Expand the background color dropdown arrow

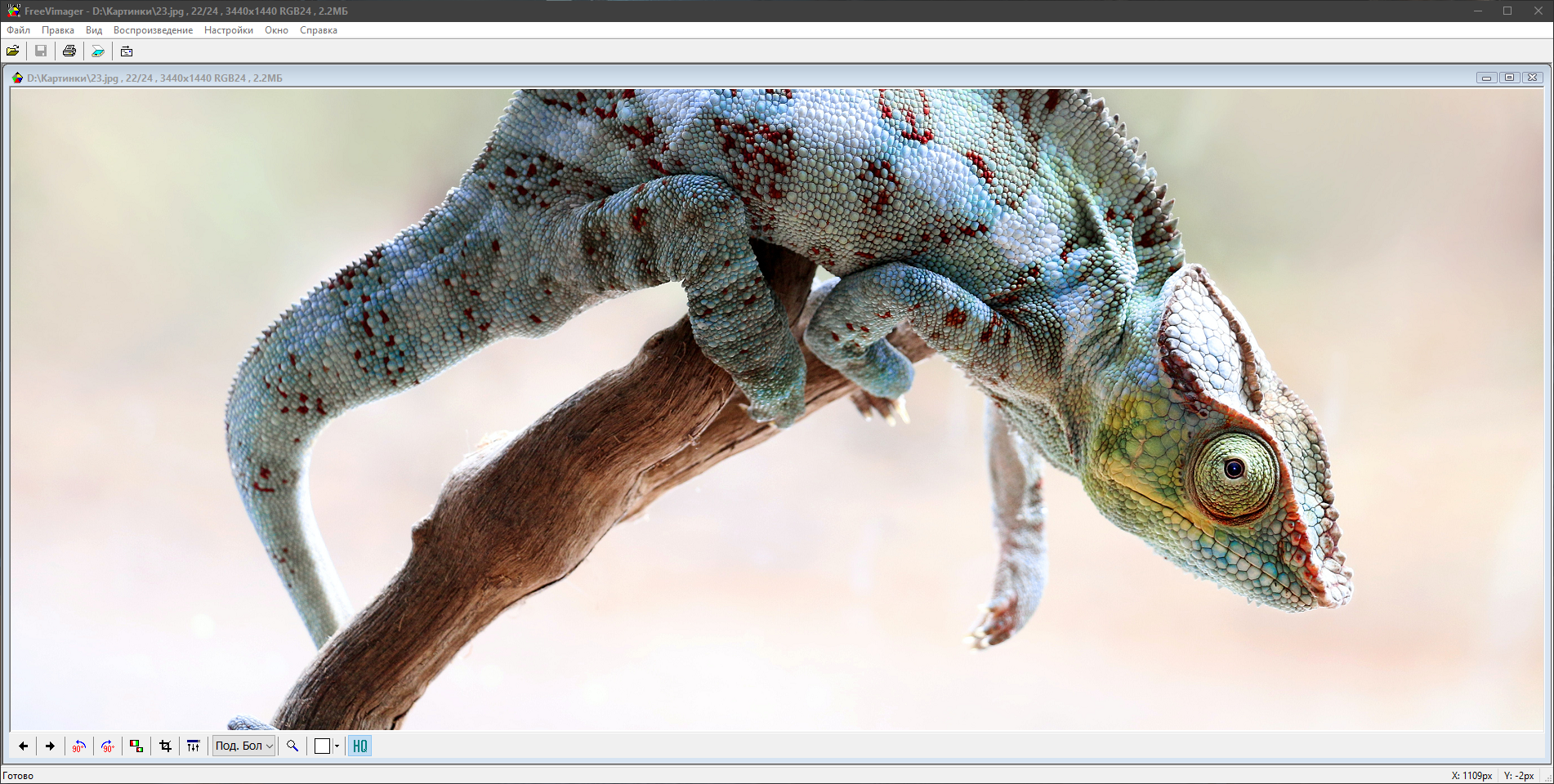coord(337,746)
